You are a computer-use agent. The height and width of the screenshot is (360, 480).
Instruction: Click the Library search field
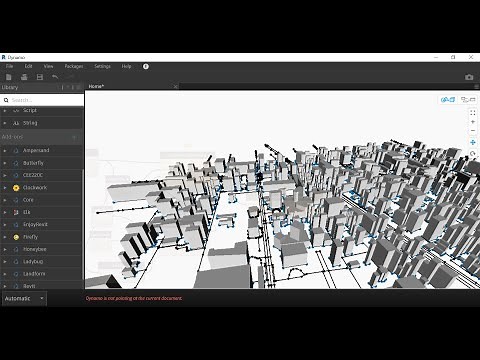(42, 100)
